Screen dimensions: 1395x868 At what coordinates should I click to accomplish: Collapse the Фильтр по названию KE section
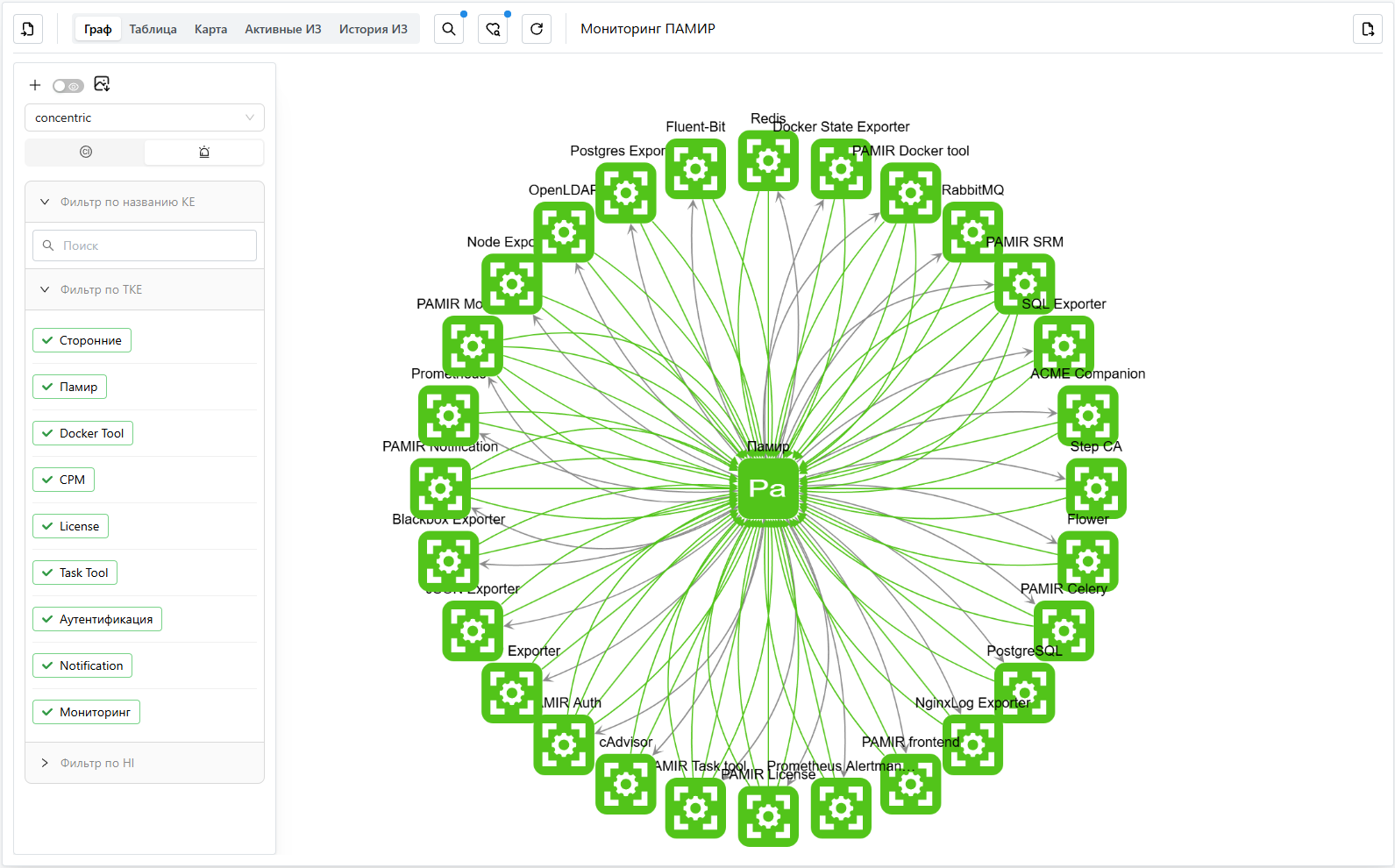tap(145, 202)
